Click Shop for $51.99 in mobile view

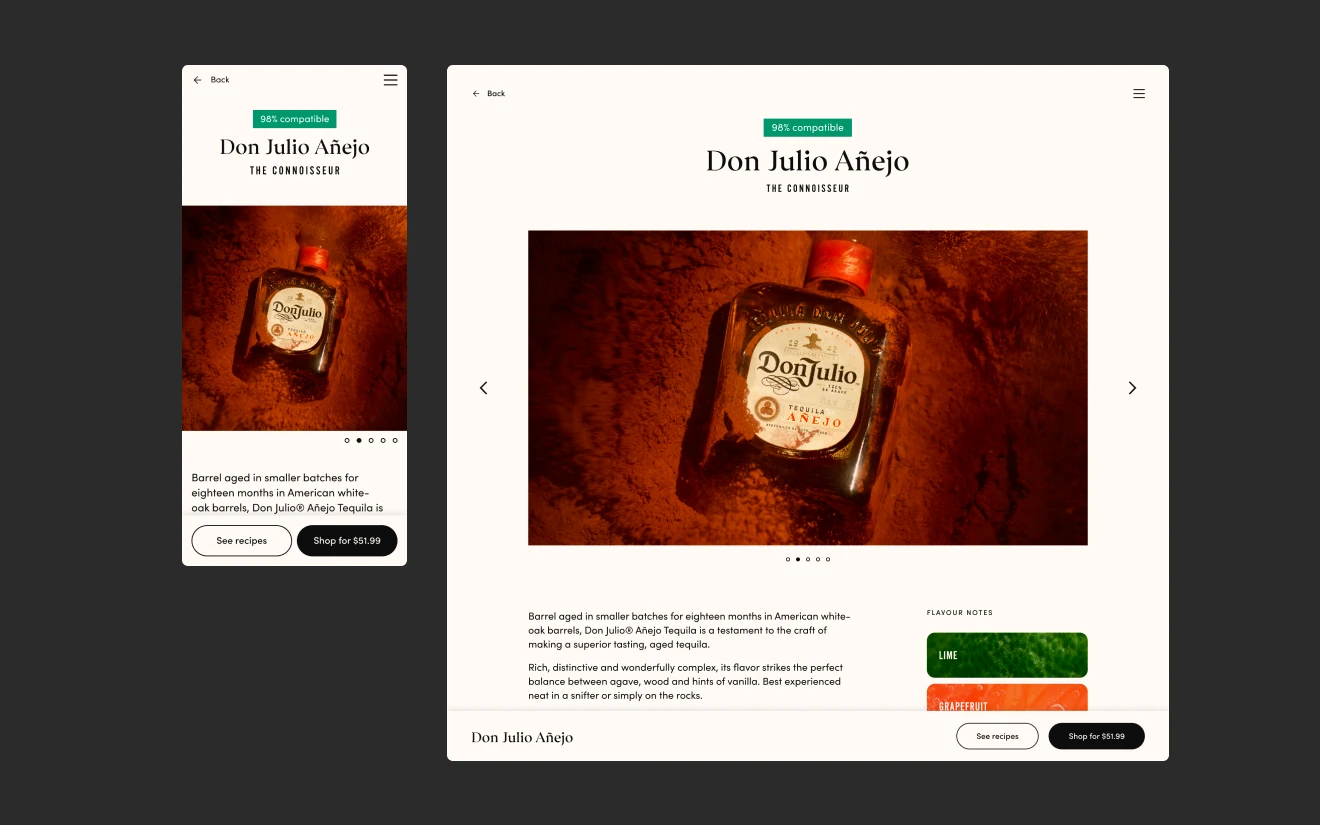tap(347, 541)
